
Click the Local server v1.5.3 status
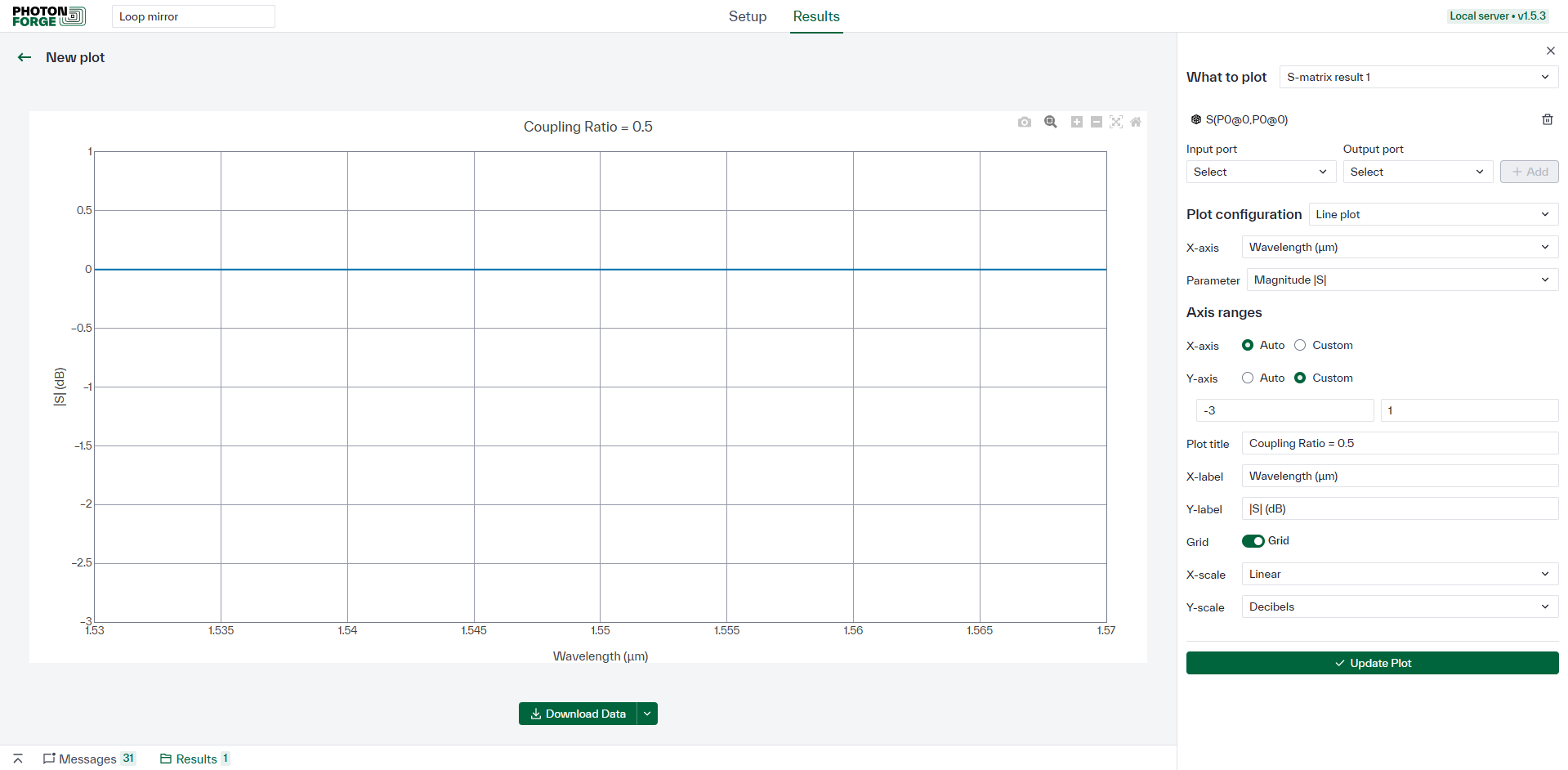point(1498,16)
